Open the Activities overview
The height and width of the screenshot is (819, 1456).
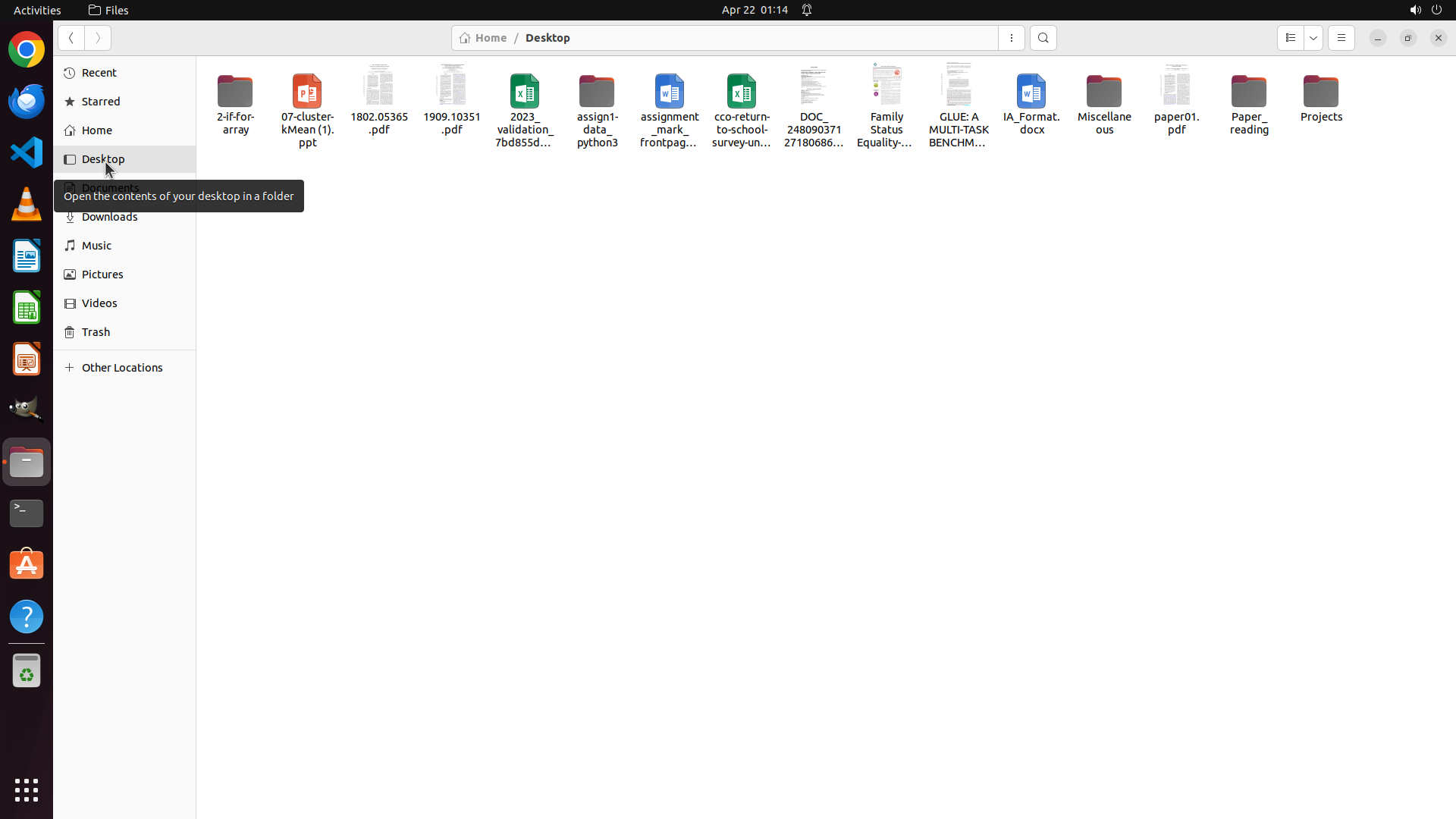37,10
